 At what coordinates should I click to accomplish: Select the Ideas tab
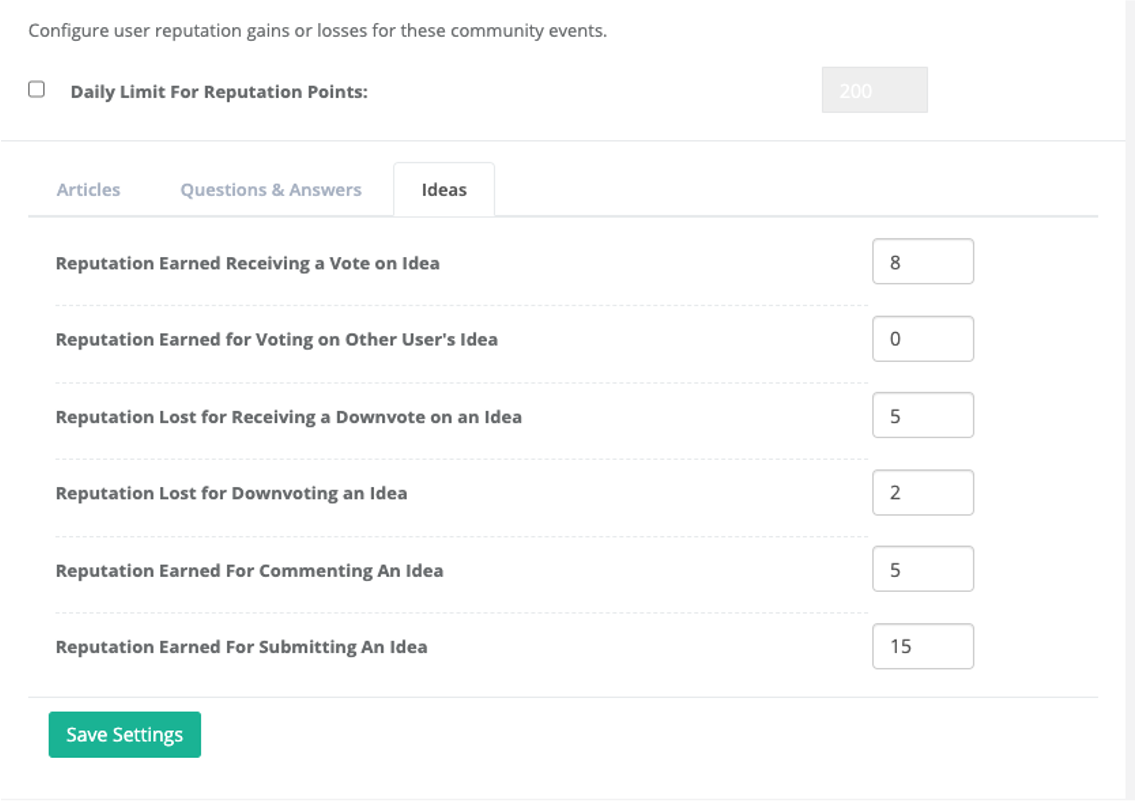pos(444,190)
